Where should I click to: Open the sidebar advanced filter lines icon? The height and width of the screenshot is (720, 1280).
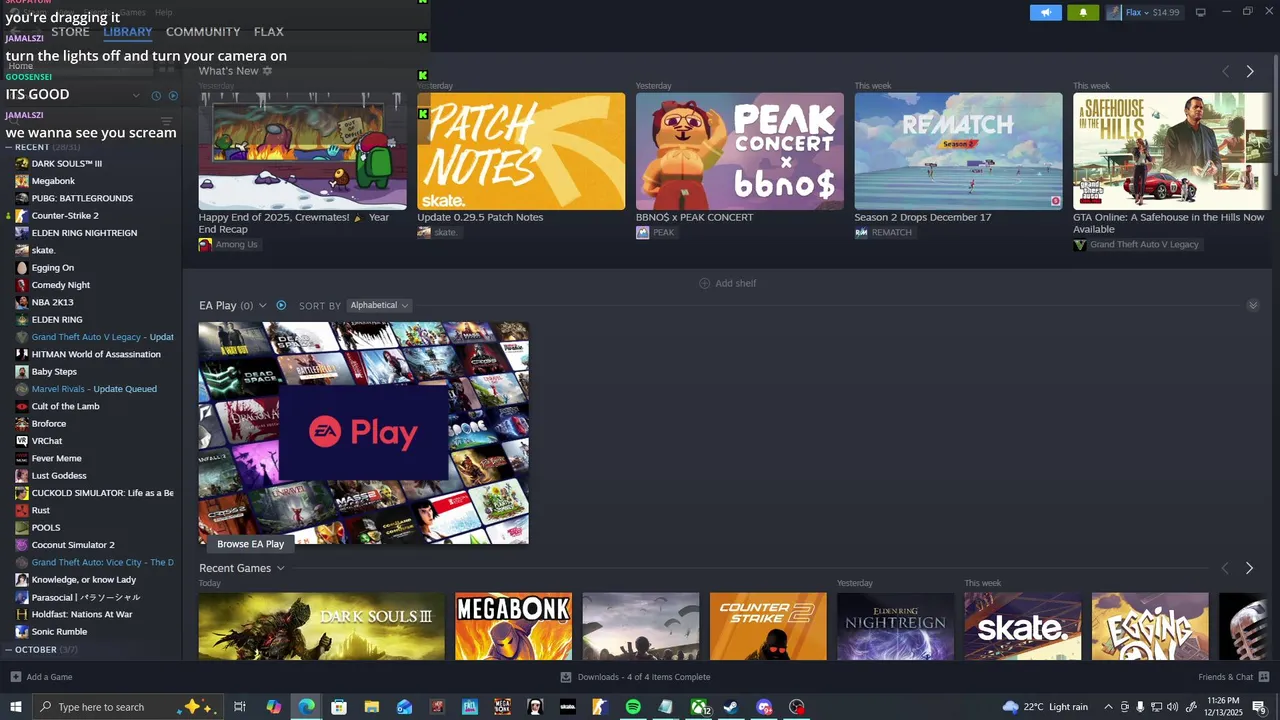tap(166, 122)
